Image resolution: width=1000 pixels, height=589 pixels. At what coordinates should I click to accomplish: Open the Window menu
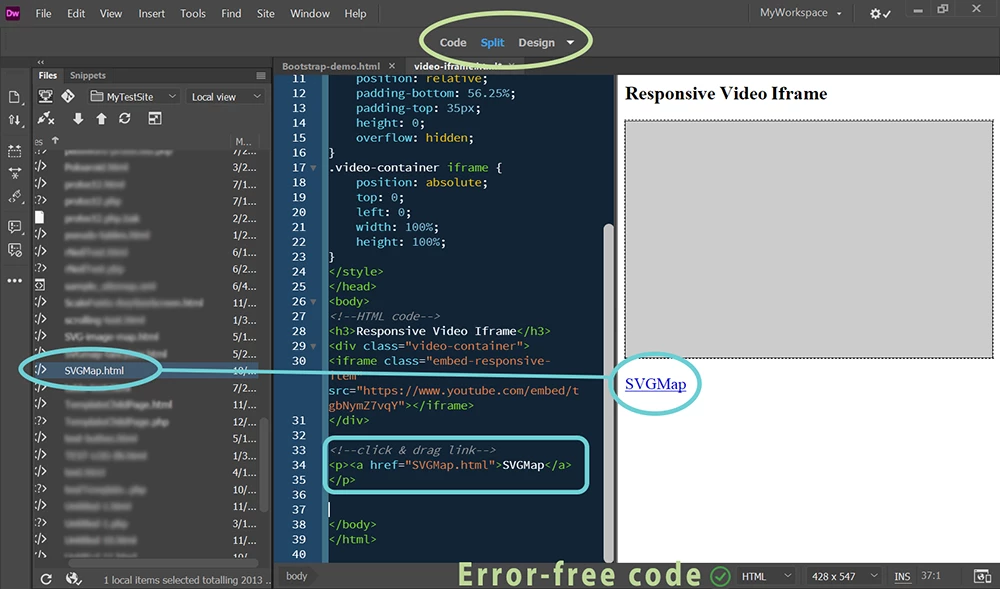[310, 13]
